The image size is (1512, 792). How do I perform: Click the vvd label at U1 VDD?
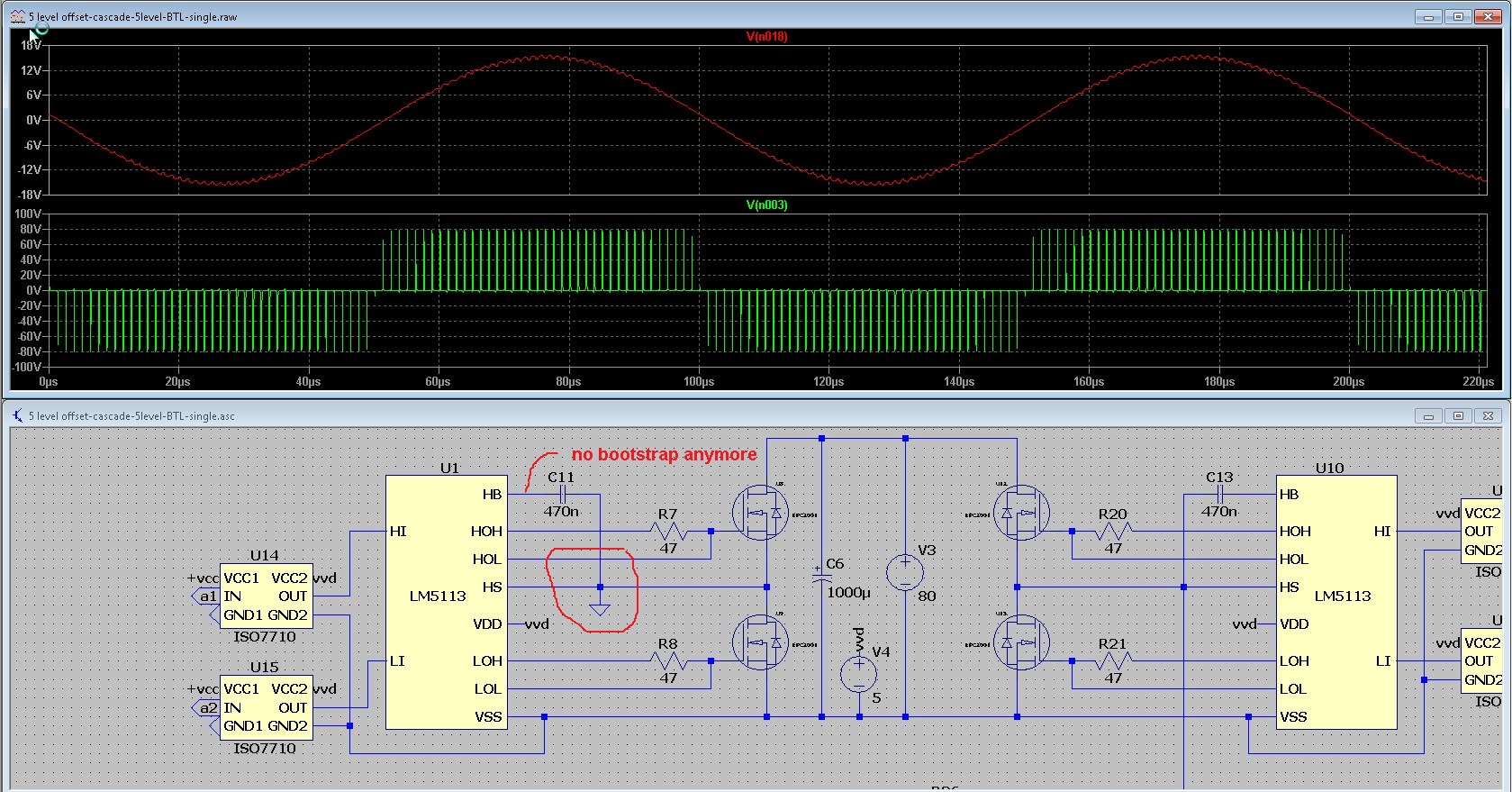[x=537, y=624]
